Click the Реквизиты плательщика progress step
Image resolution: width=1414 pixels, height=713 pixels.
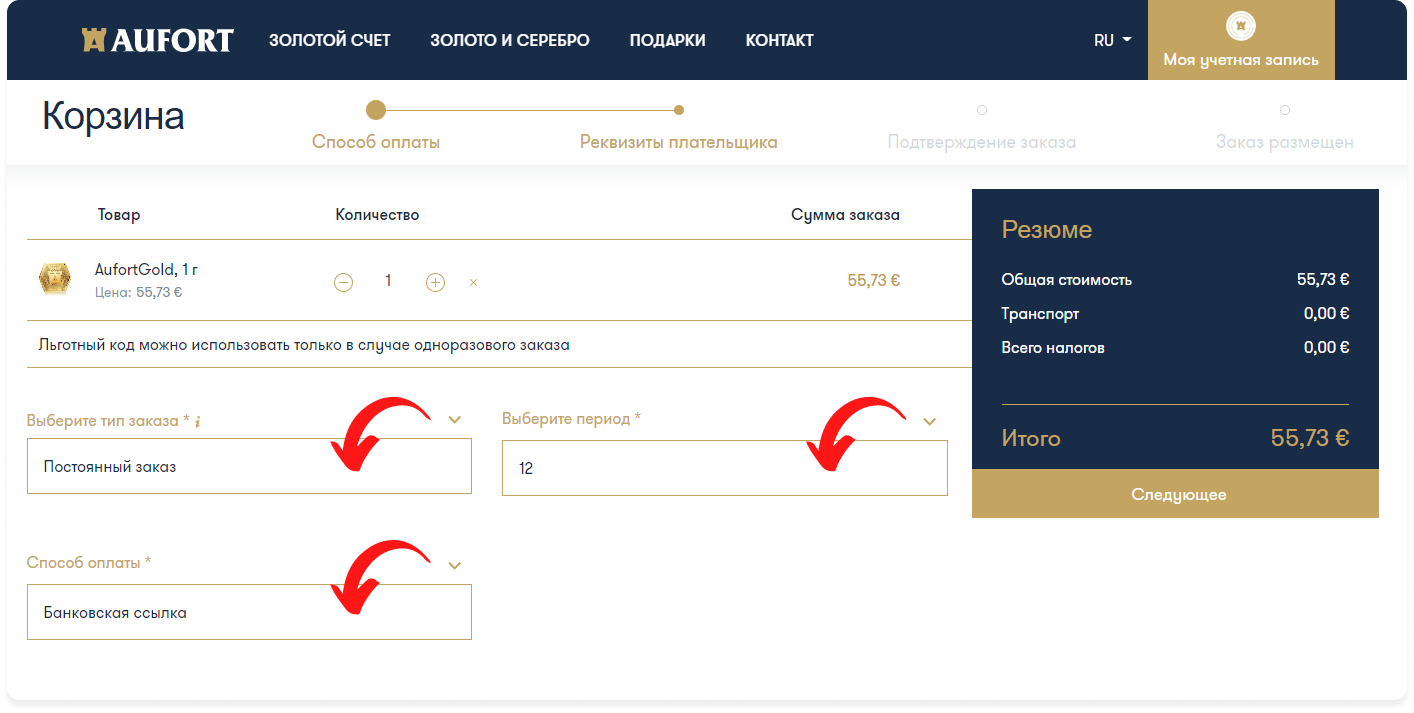678,142
